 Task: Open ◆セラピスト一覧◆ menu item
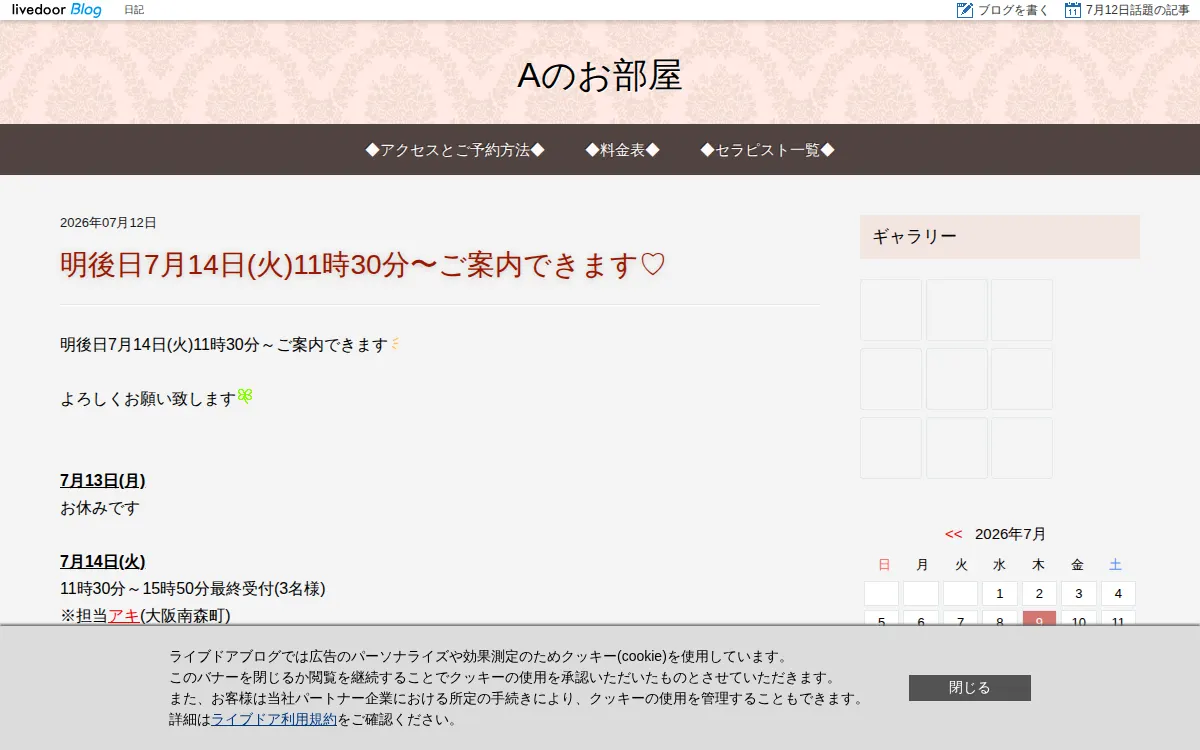(x=768, y=150)
